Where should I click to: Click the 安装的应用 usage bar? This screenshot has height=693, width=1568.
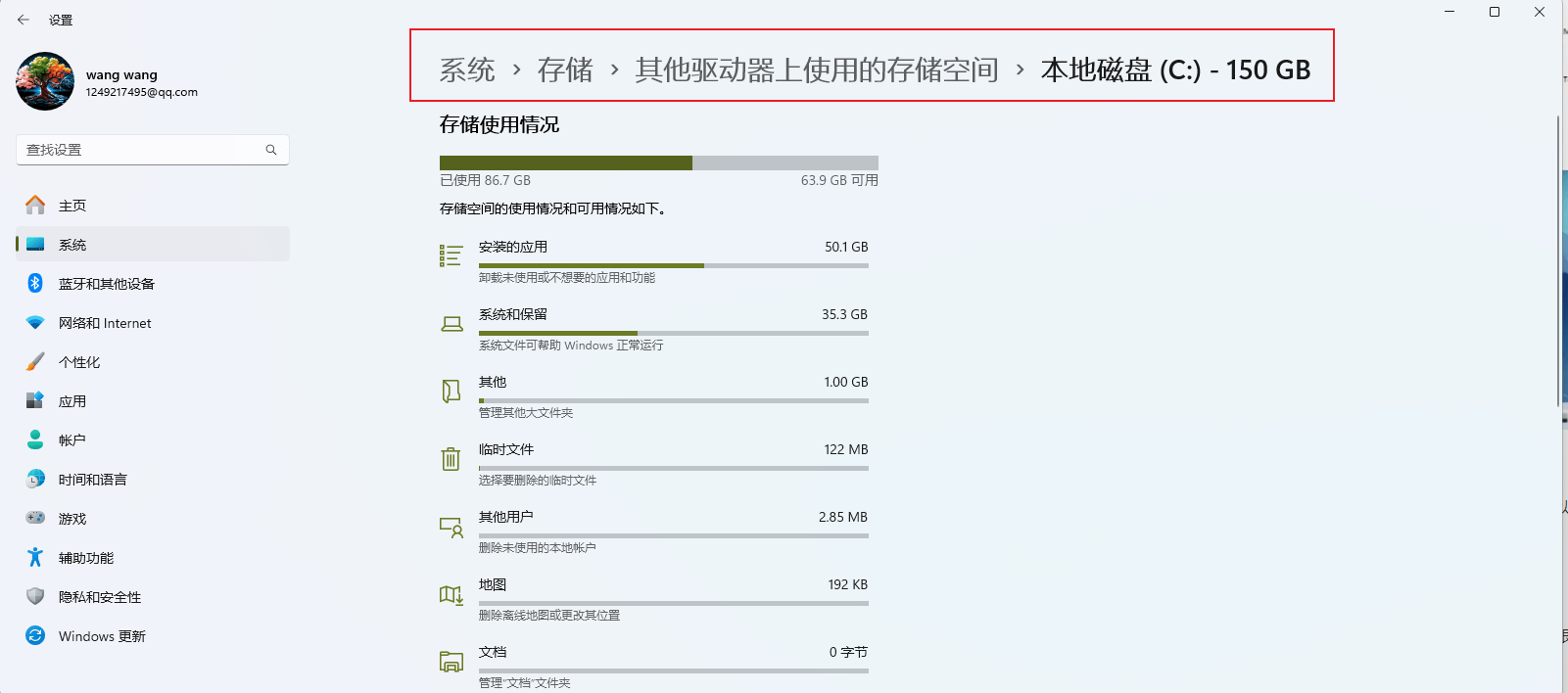point(674,265)
